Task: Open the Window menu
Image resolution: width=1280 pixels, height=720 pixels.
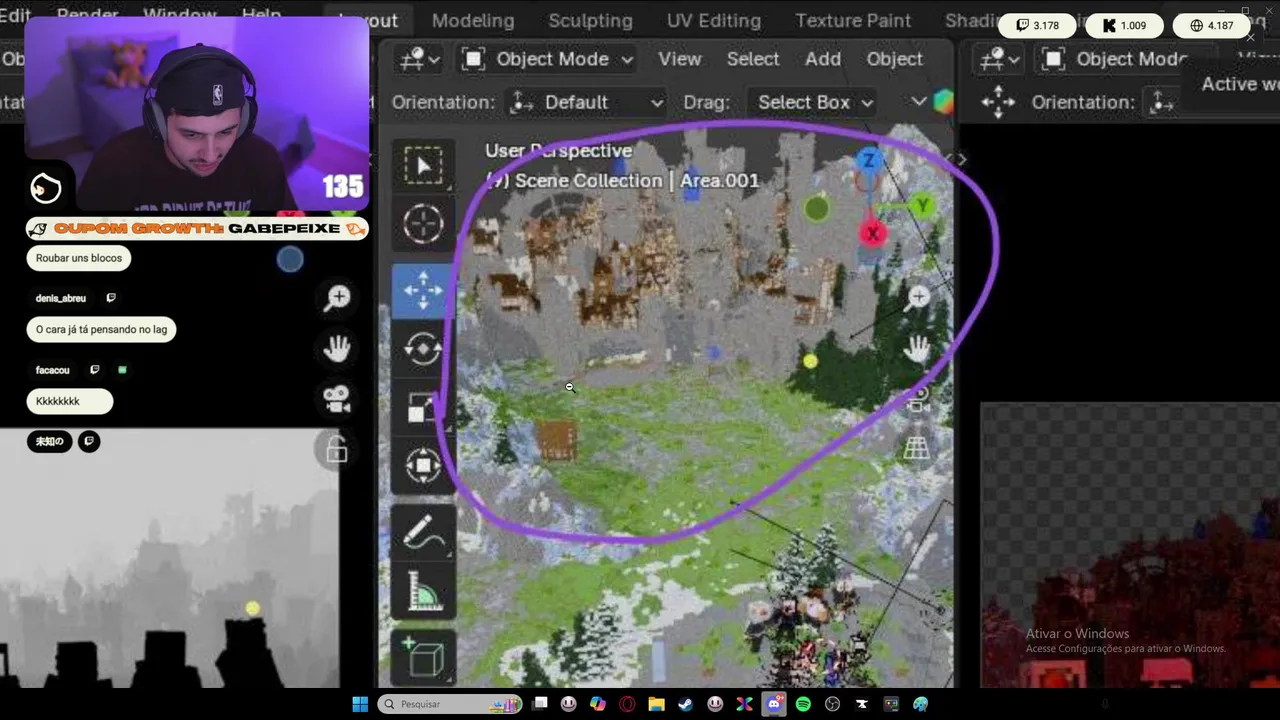Action: pyautogui.click(x=180, y=16)
